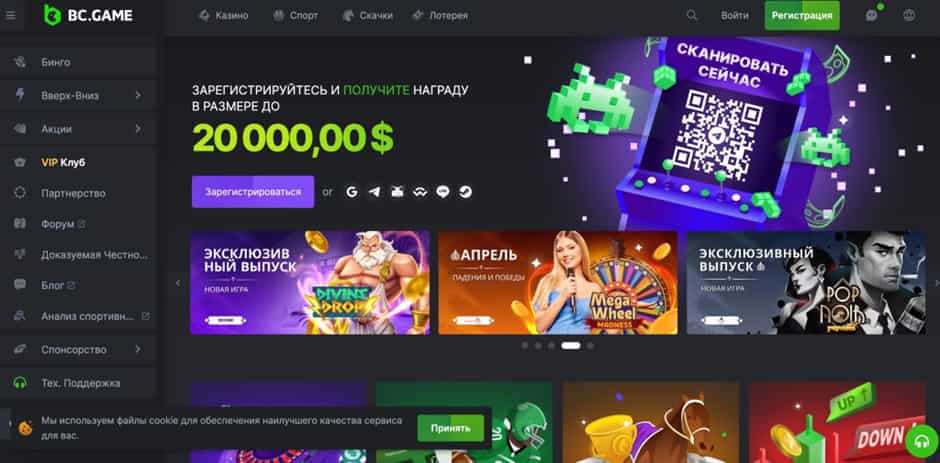Click the search magnifier icon

click(x=692, y=16)
